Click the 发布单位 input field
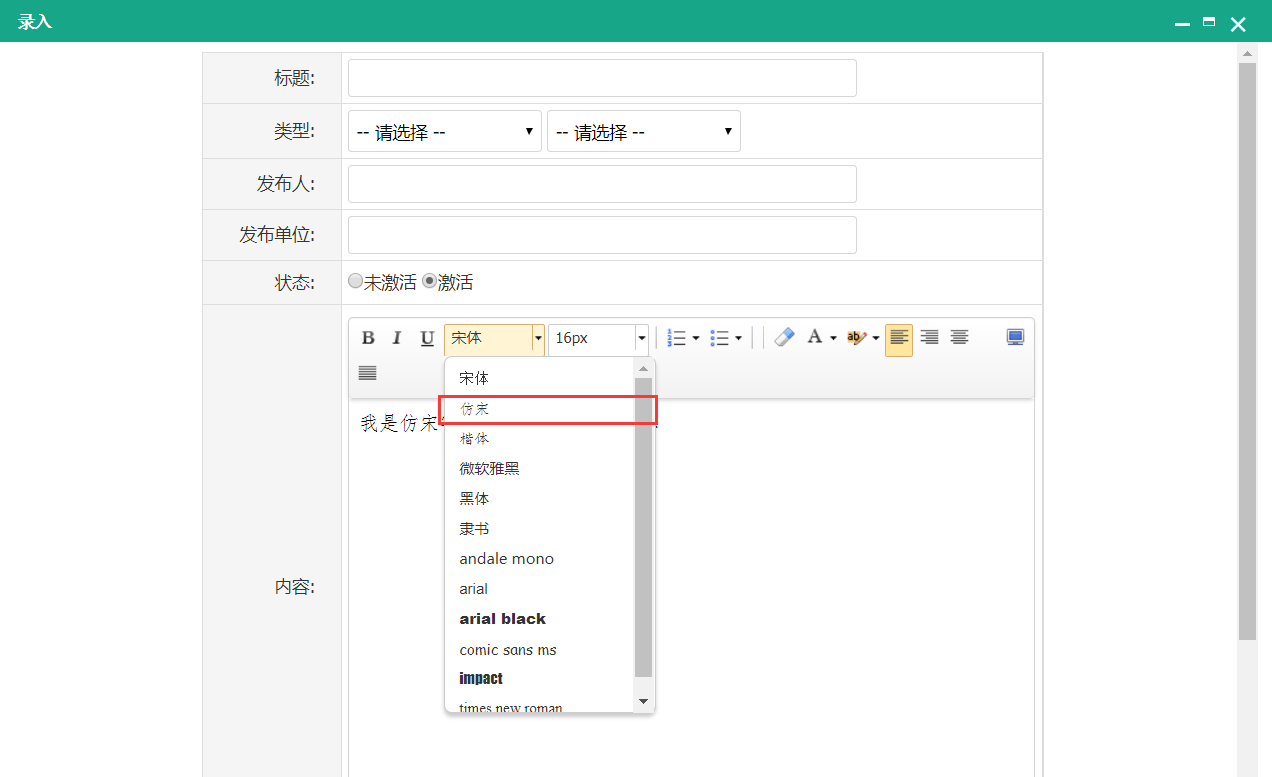1272x777 pixels. [602, 235]
